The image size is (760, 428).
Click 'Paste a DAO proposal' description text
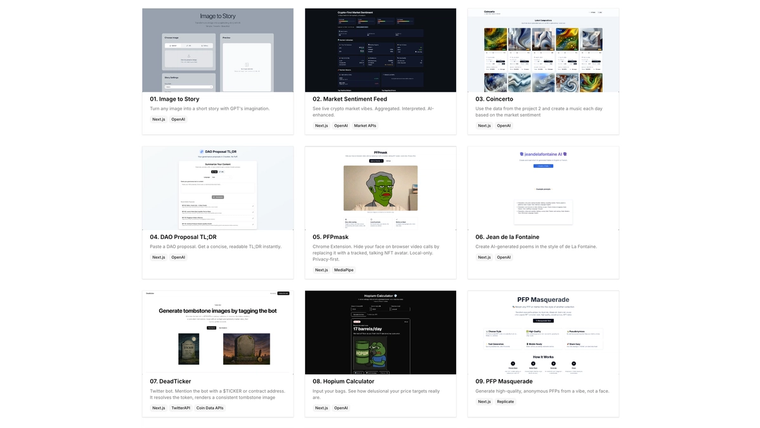tap(215, 247)
